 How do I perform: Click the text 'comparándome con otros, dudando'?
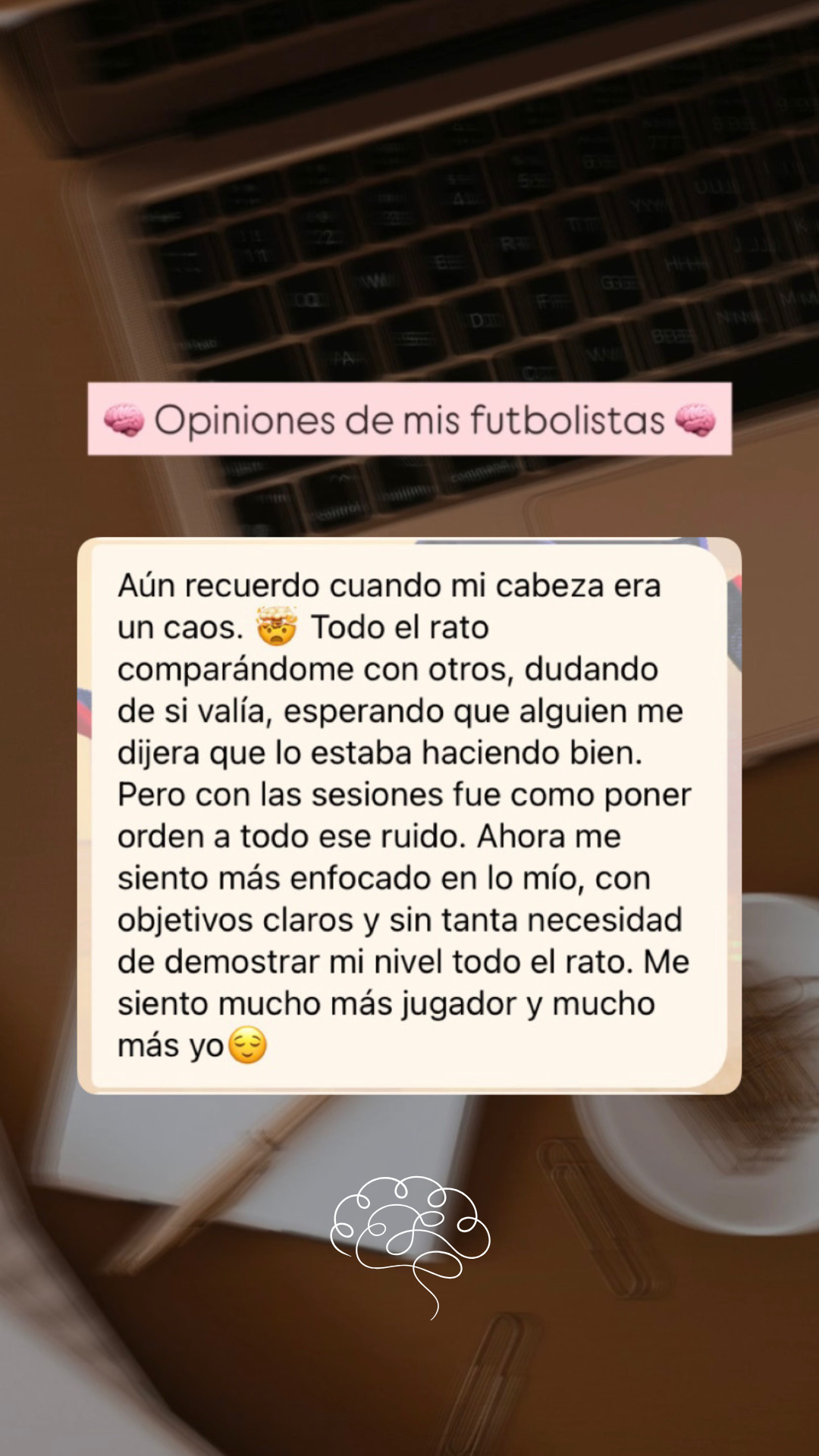pyautogui.click(x=388, y=670)
